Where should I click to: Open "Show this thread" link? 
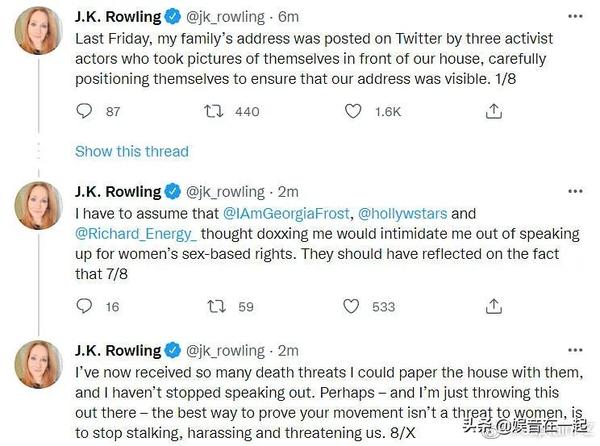click(x=132, y=151)
